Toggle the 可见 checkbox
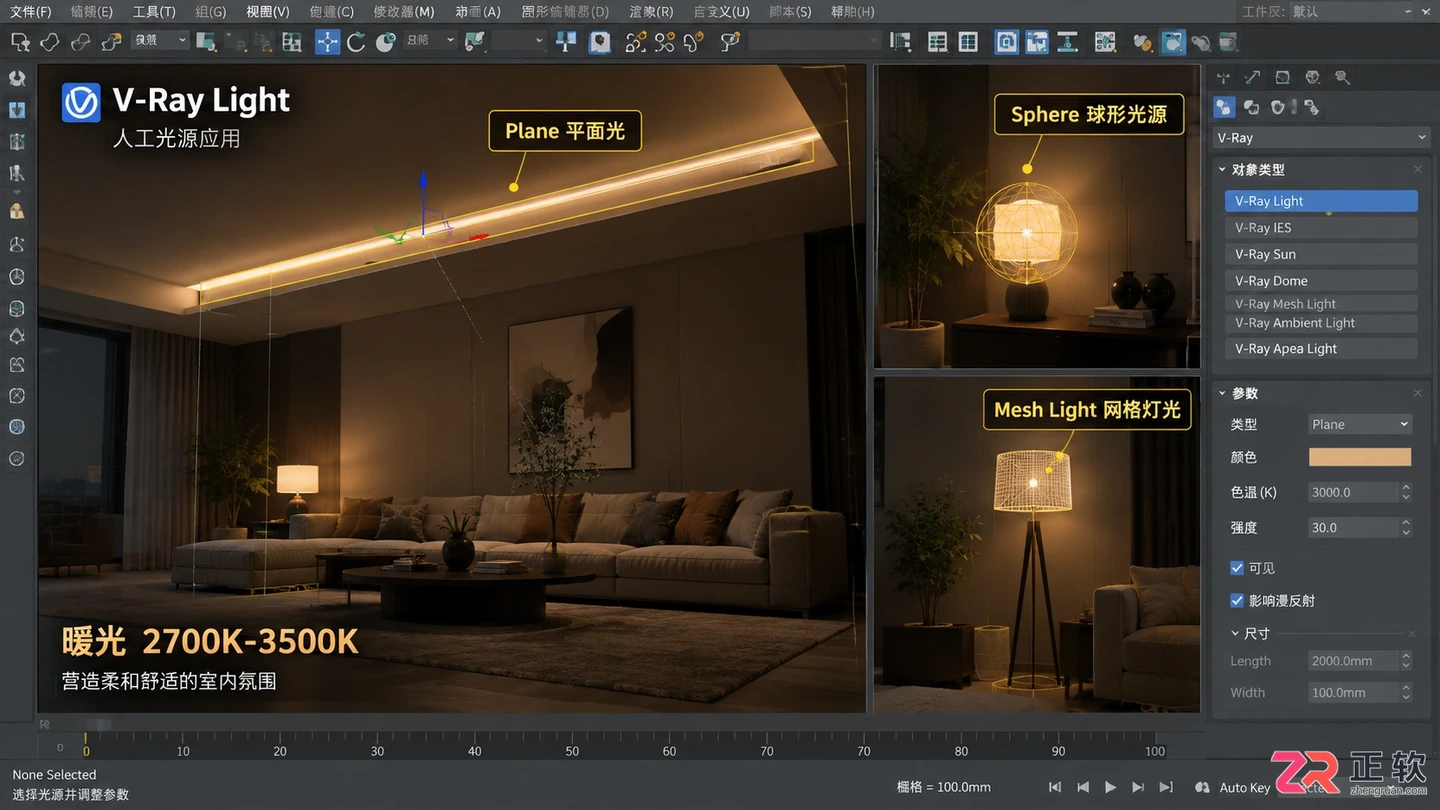Screen dimensions: 1440x810 1237,568
